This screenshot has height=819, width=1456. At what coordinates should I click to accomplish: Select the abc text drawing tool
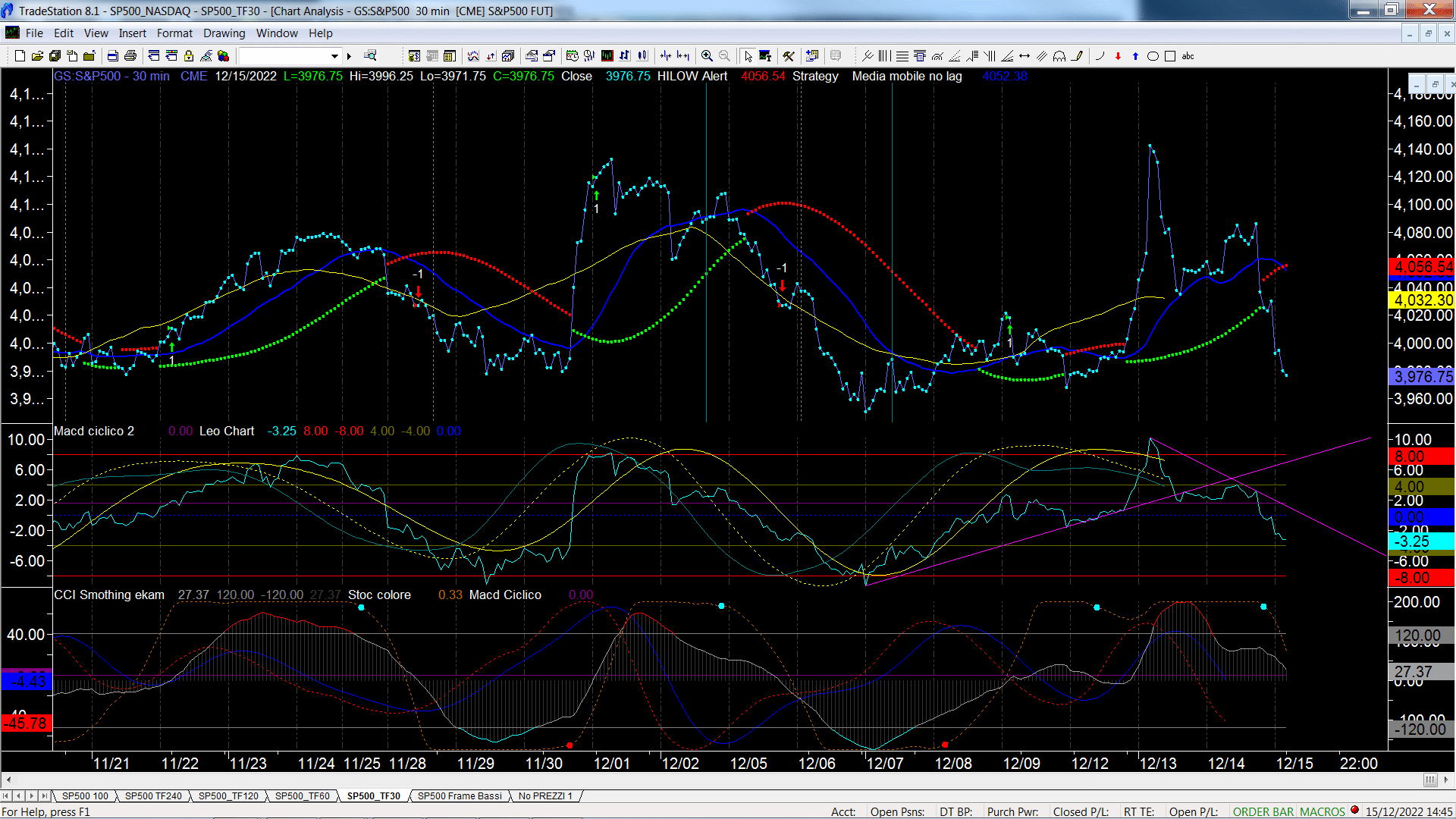1188,56
